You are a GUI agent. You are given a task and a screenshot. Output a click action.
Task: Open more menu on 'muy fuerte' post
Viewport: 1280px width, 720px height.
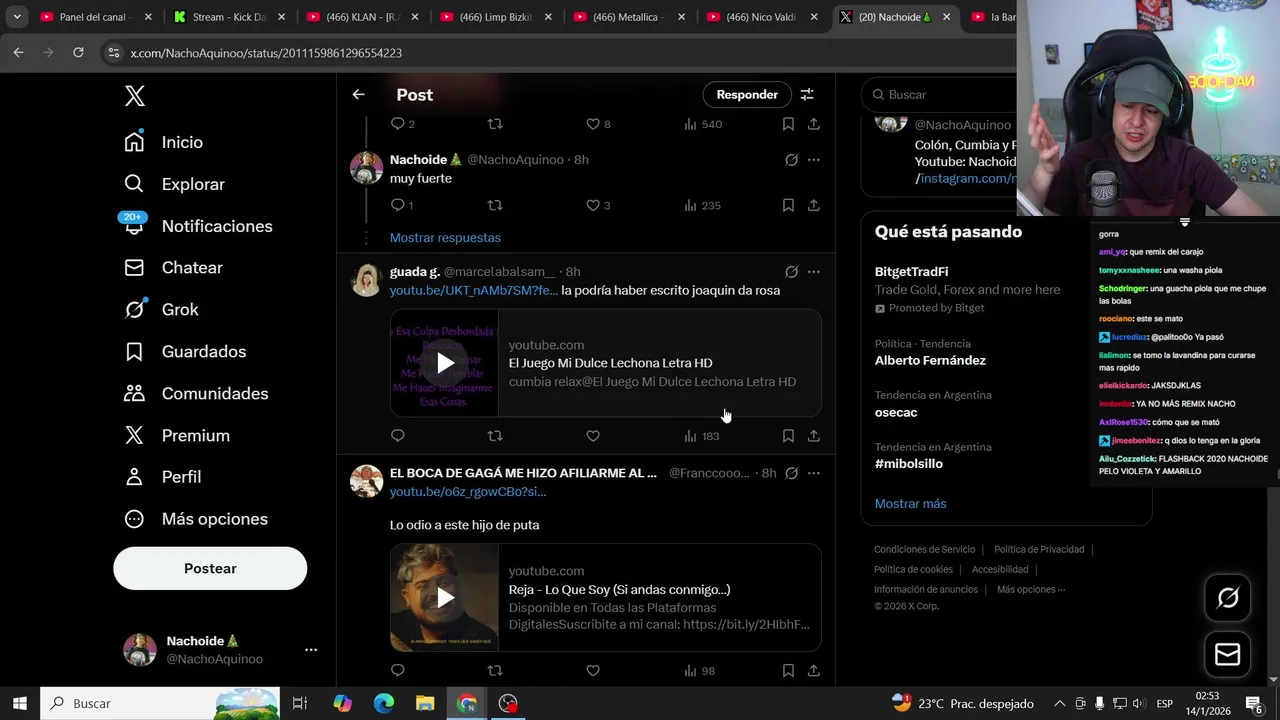(814, 160)
